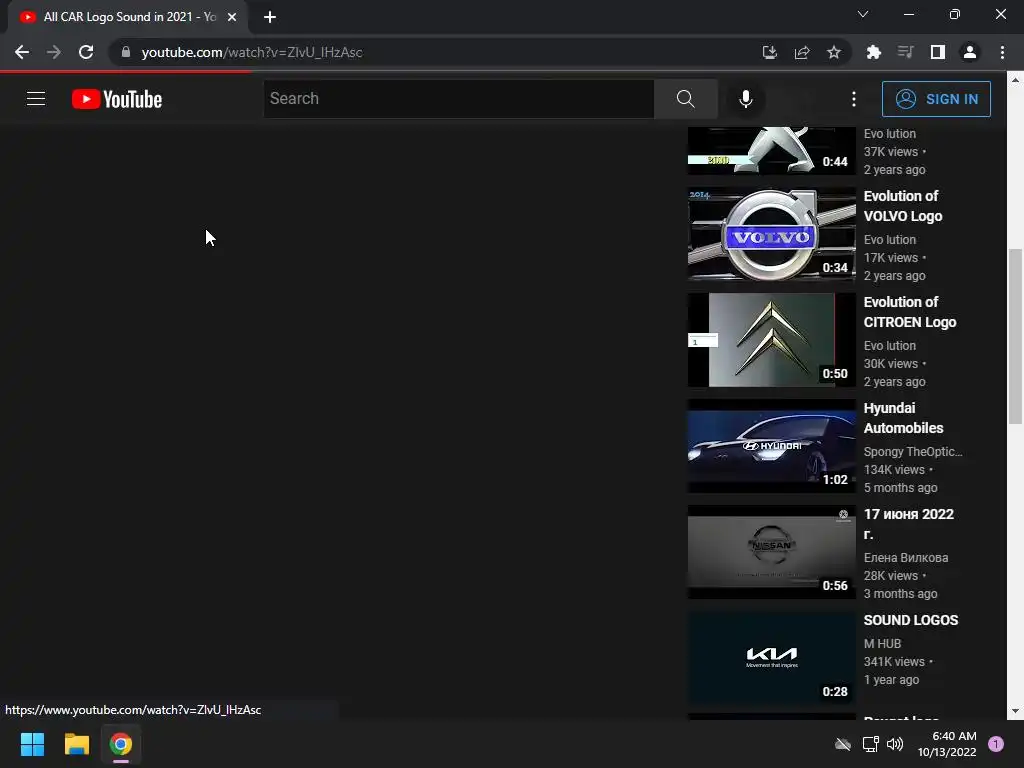The image size is (1024, 768).
Task: Open the YouTube hamburger guide menu
Action: [x=36, y=99]
